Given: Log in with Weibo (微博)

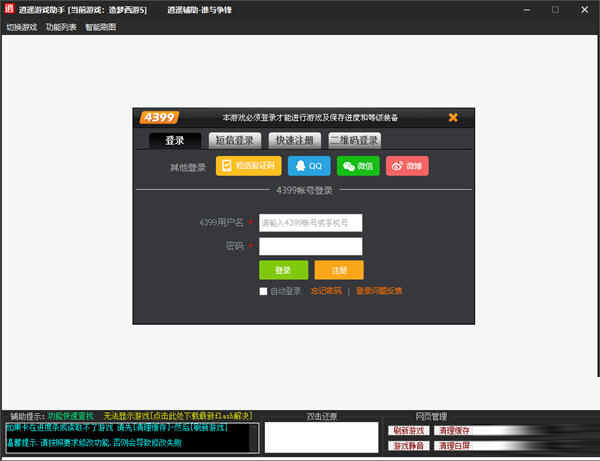Looking at the screenshot, I should pyautogui.click(x=407, y=166).
